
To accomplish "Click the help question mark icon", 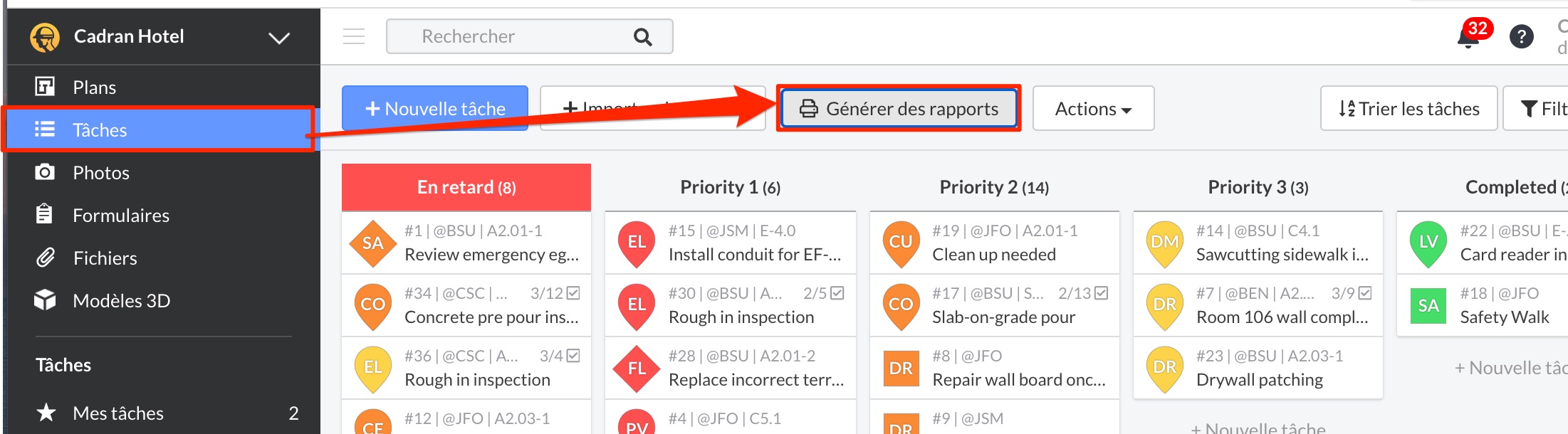I will (x=1521, y=36).
